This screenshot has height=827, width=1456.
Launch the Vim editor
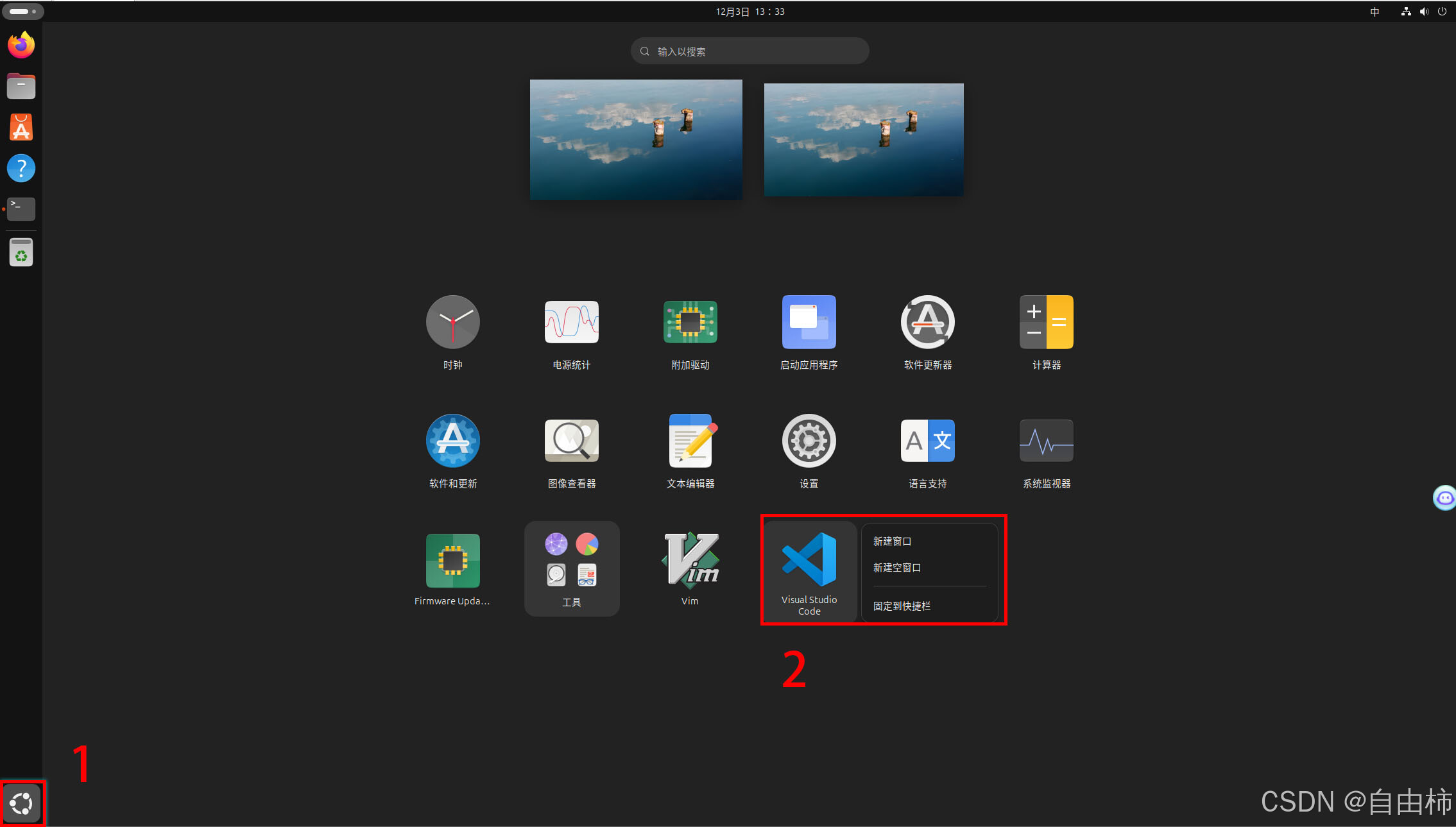[x=690, y=561]
